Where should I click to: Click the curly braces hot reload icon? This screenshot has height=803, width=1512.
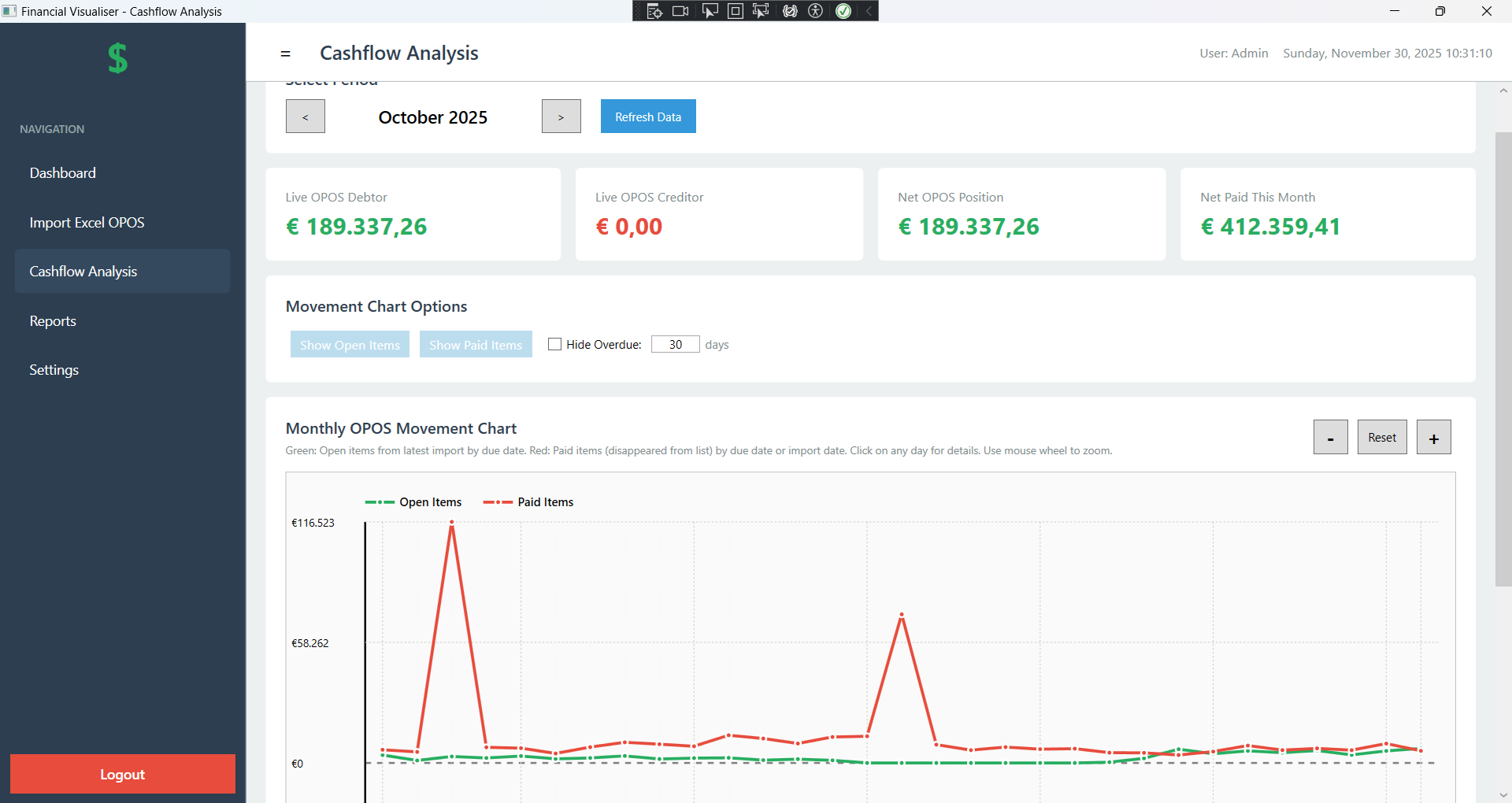point(790,11)
